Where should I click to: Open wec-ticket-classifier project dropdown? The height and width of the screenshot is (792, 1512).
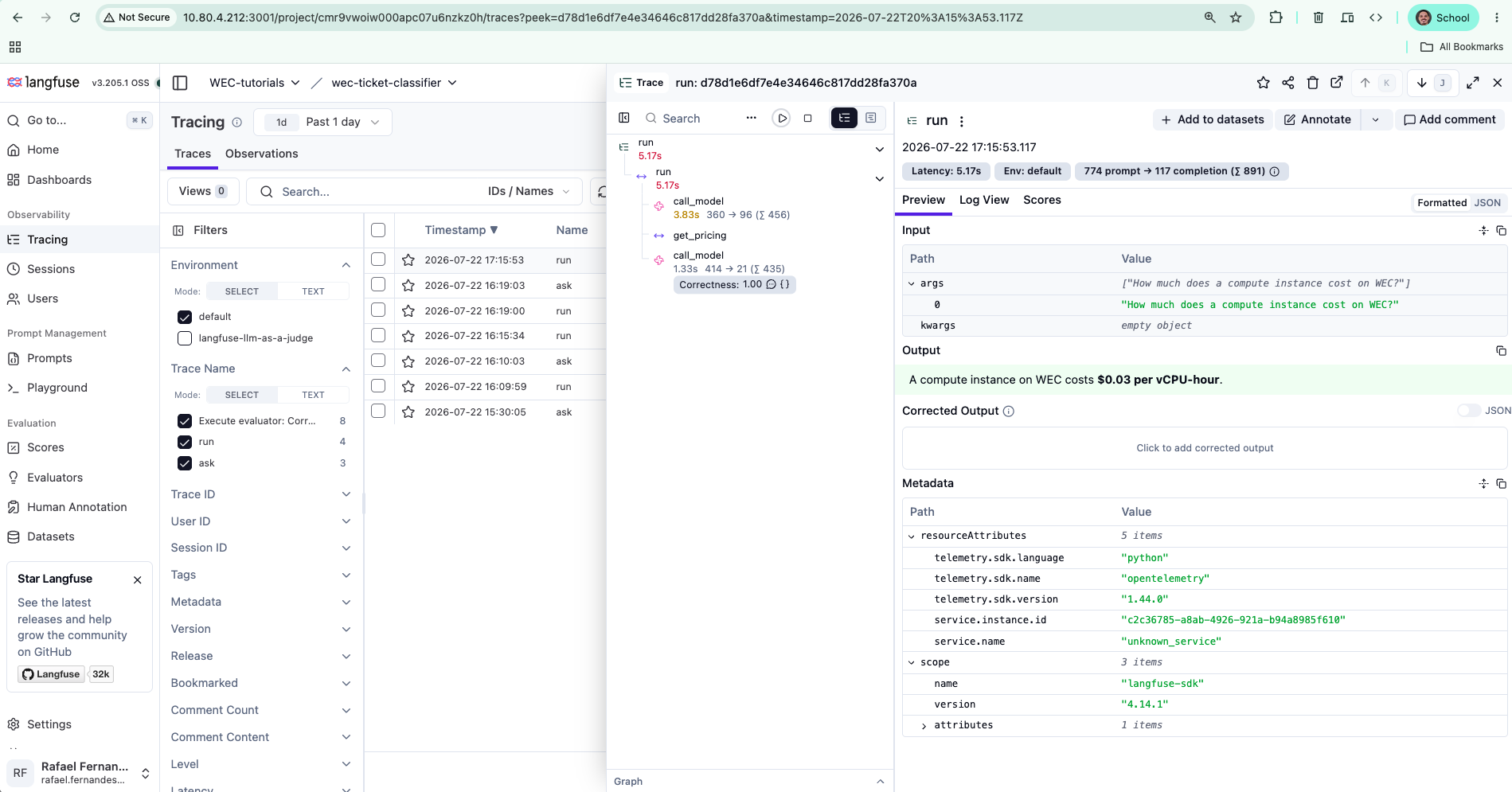click(394, 83)
